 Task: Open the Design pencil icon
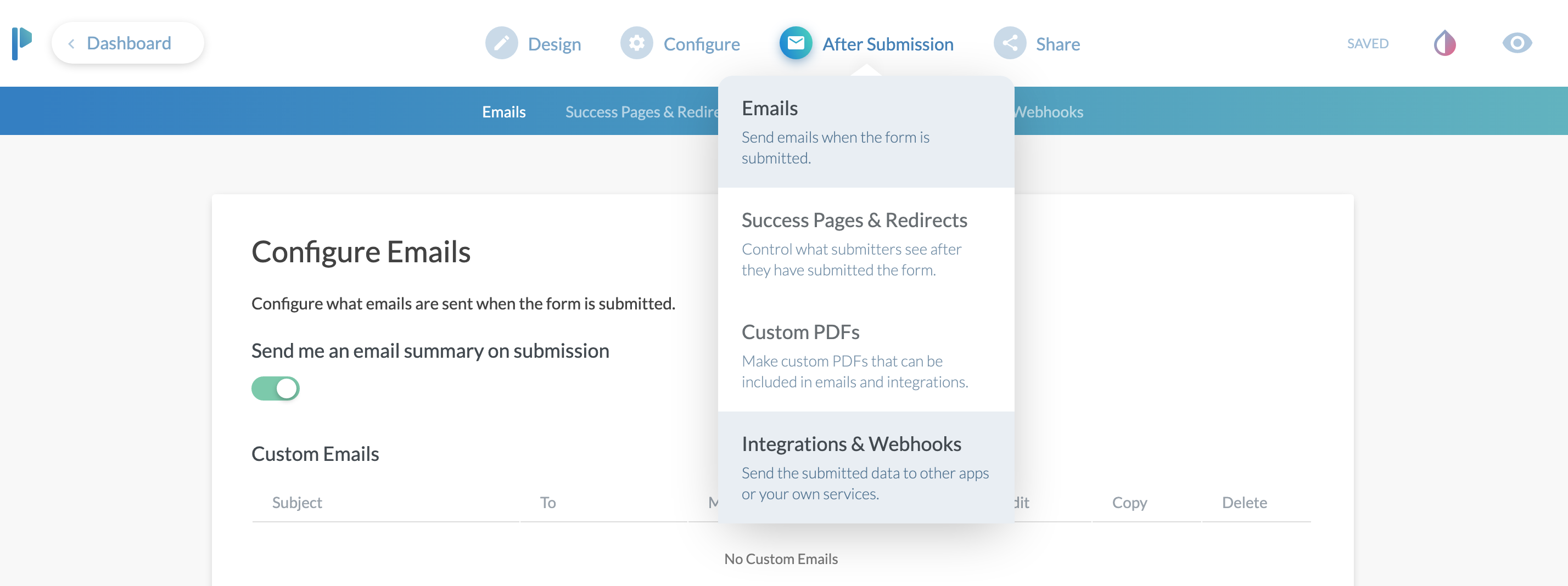pos(501,43)
